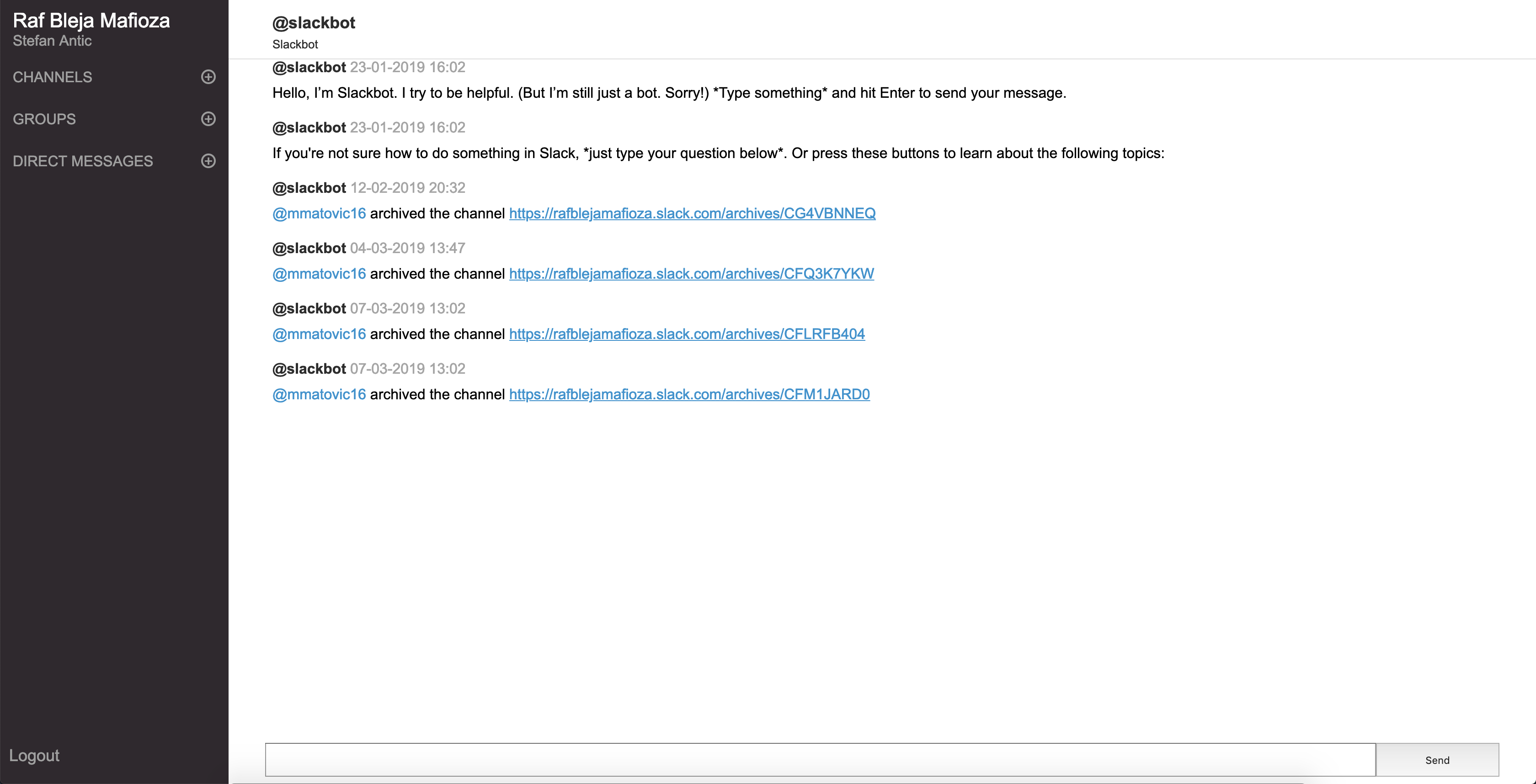This screenshot has width=1536, height=784.
Task: Click the @slackbot conversation header title
Action: 314,23
